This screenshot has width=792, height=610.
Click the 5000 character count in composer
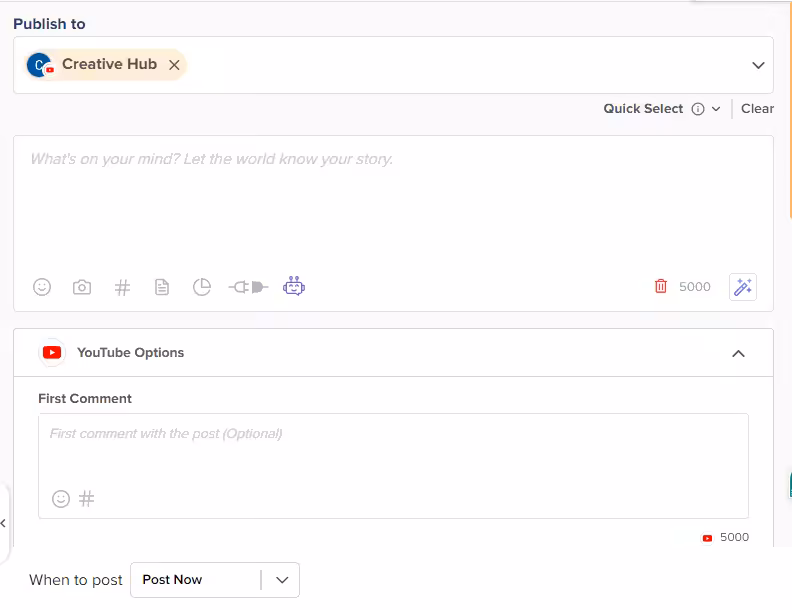click(695, 287)
